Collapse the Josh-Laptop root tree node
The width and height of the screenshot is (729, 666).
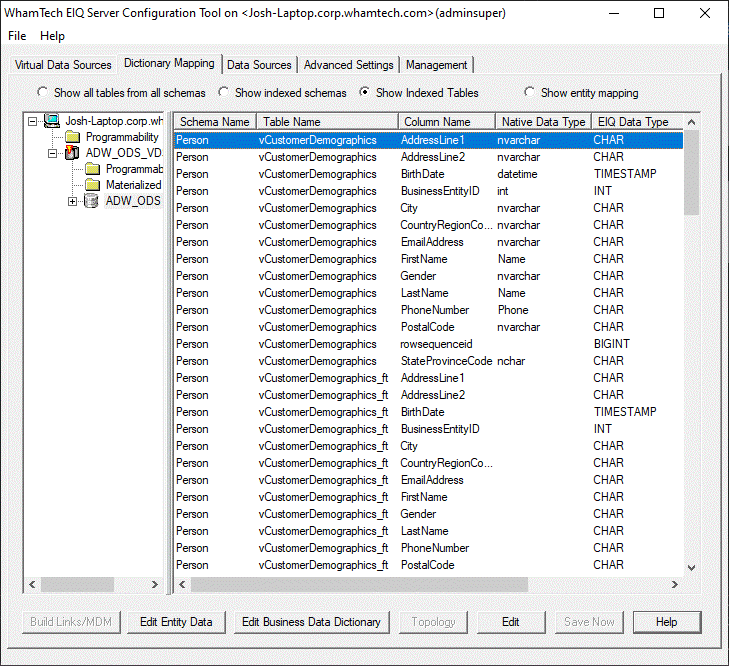[33, 121]
